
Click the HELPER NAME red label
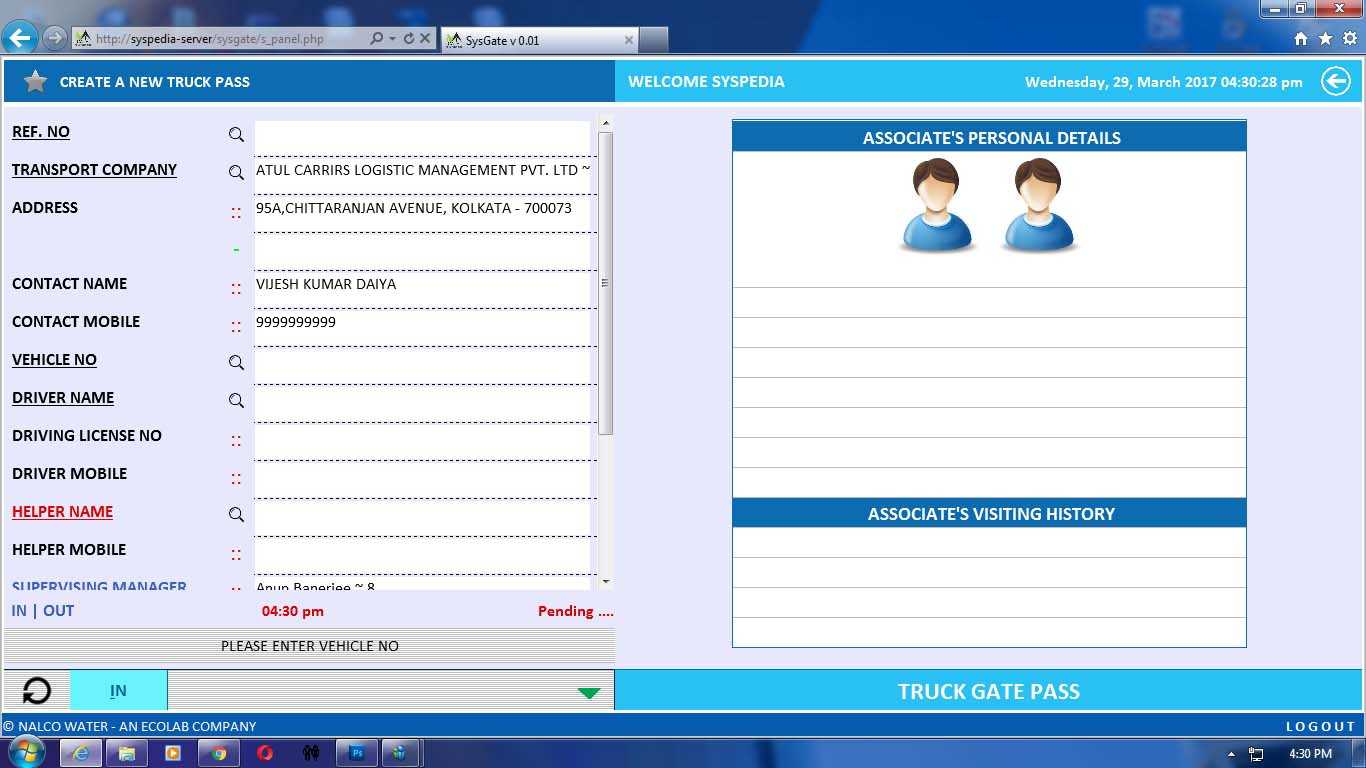click(62, 512)
